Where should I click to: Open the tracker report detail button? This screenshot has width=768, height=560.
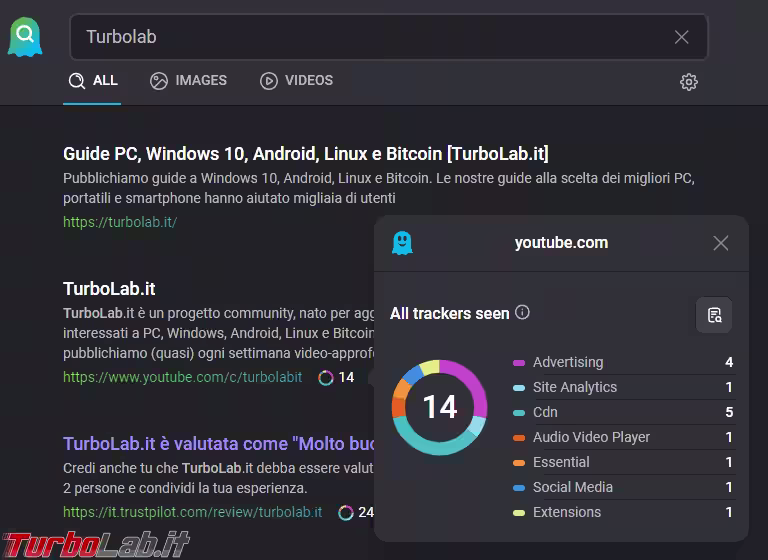click(x=714, y=315)
